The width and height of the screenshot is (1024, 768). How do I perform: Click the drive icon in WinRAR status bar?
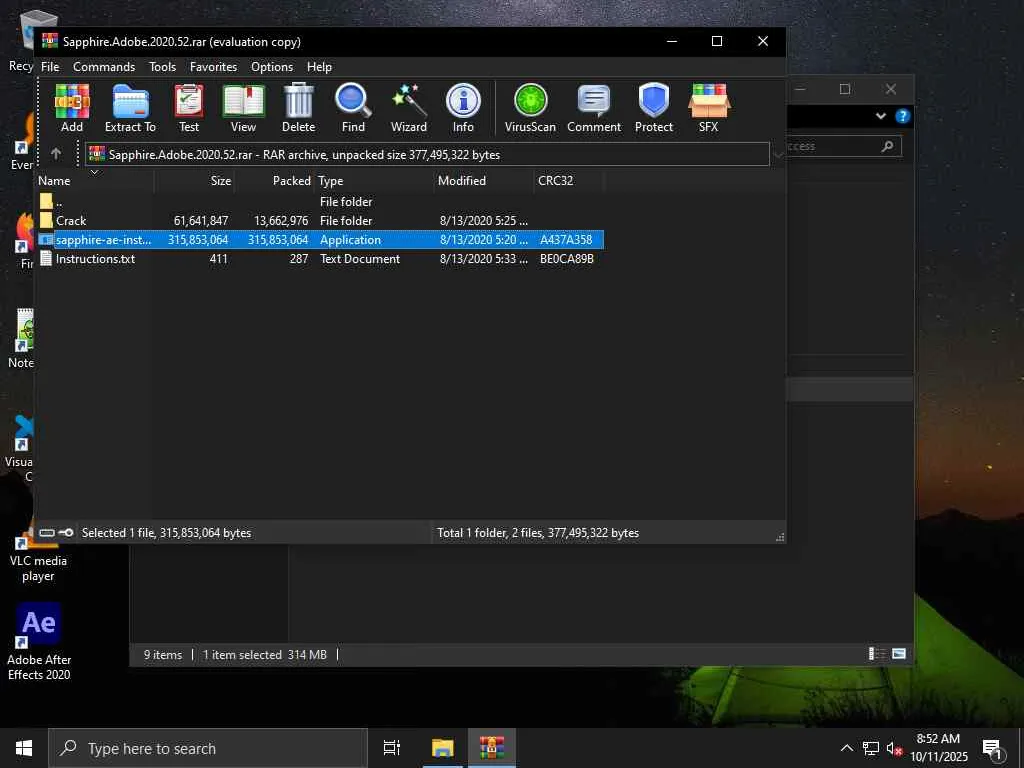click(47, 533)
